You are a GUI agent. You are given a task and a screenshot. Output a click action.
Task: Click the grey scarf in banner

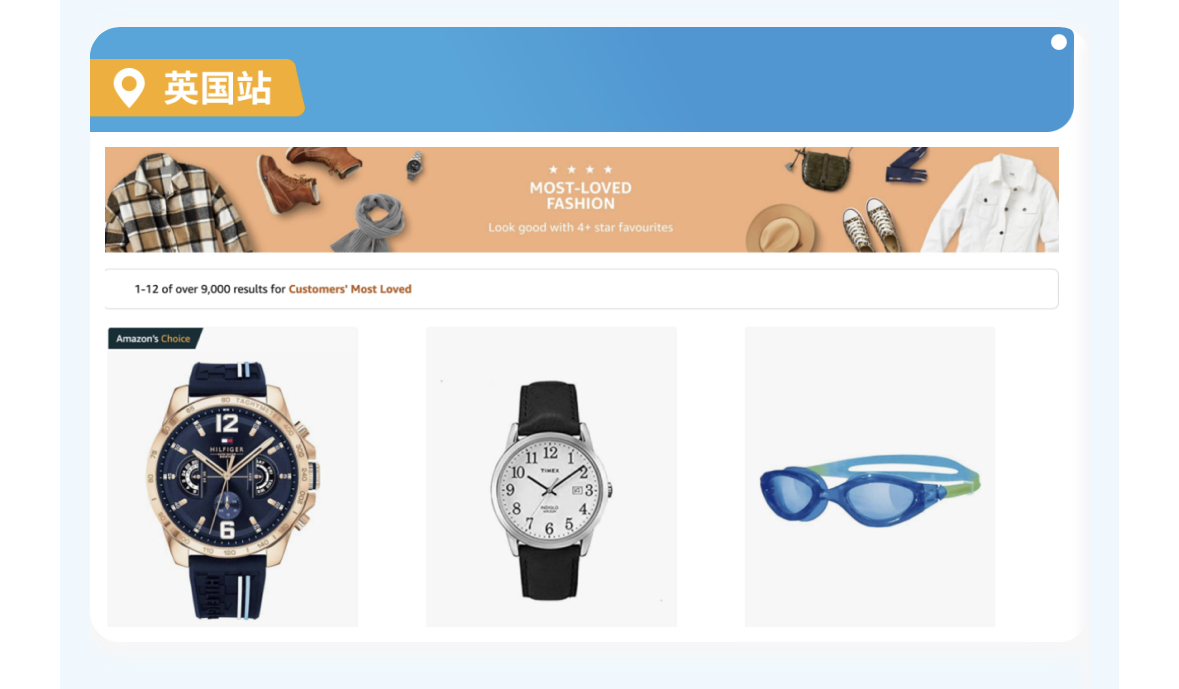371,223
